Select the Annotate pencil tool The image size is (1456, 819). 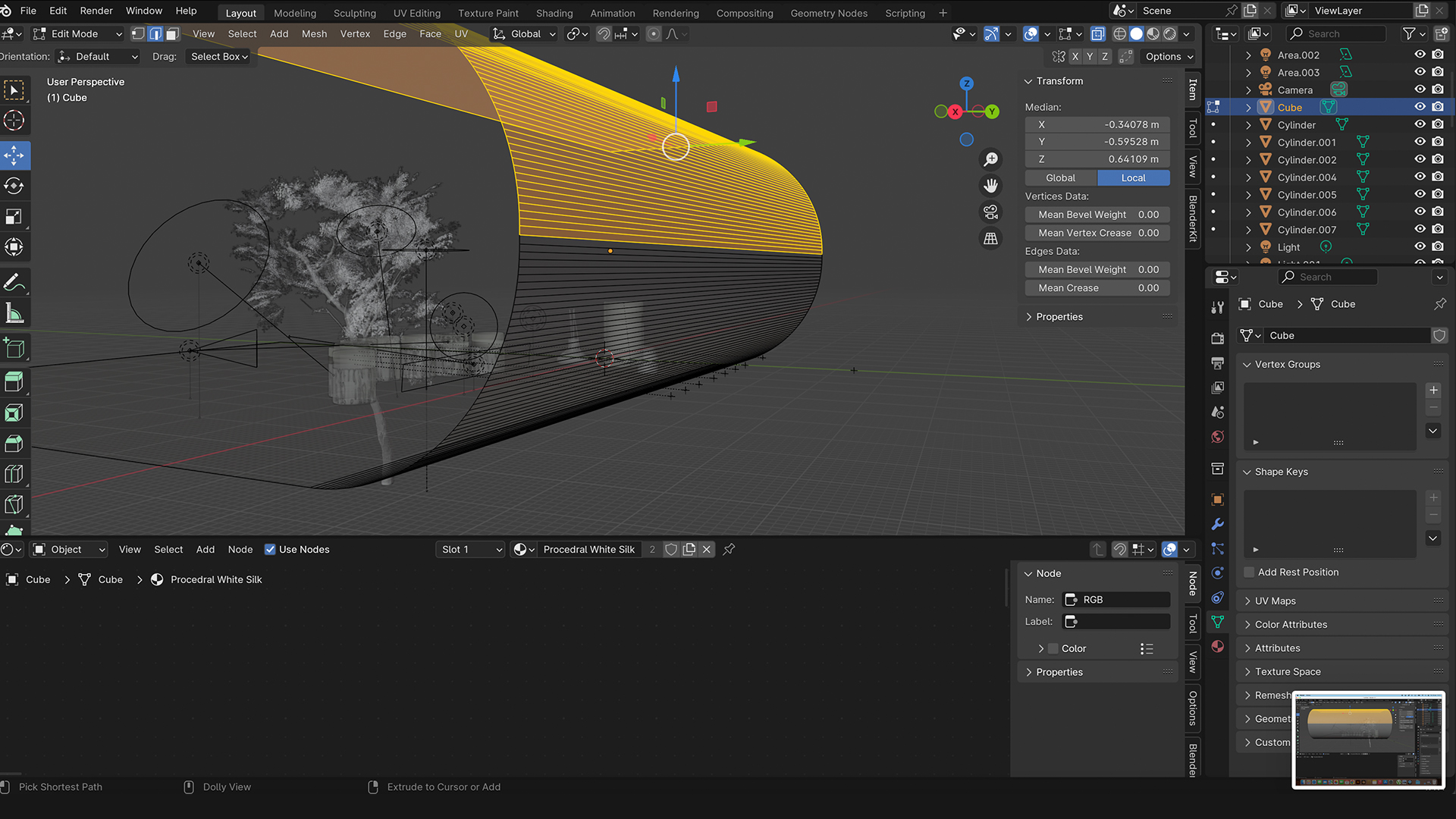tap(14, 283)
